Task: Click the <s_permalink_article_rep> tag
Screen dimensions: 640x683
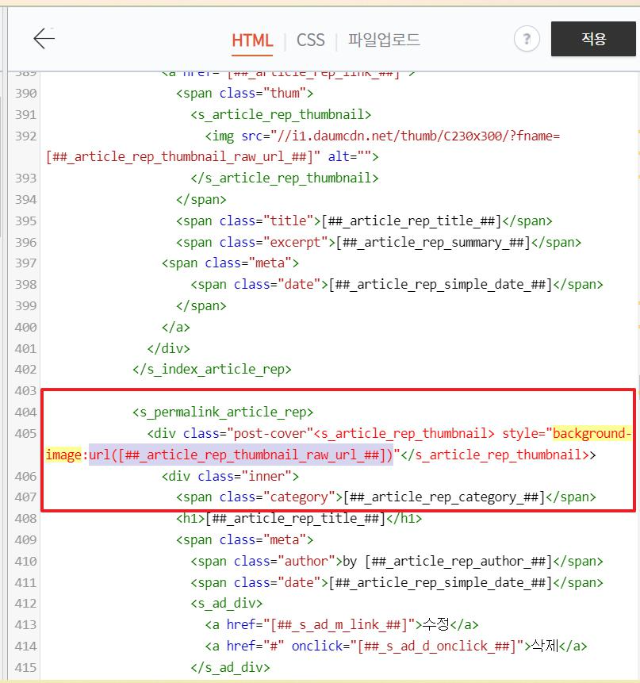Action: [x=223, y=412]
